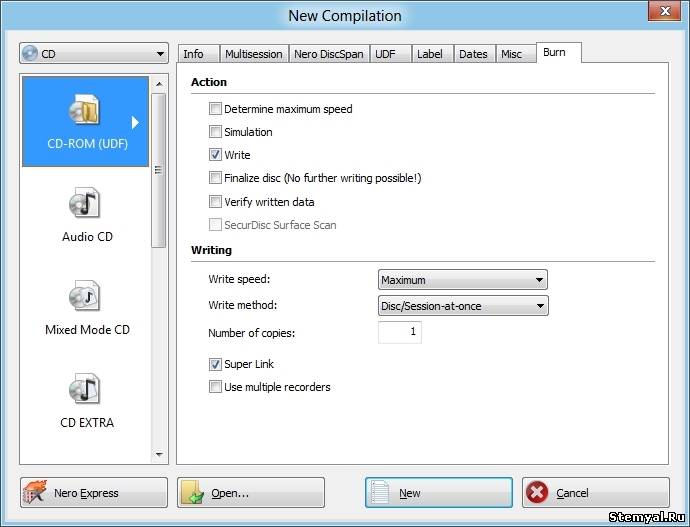The height and width of the screenshot is (527, 690).
Task: Launch Nero Express button
Action: [94, 493]
